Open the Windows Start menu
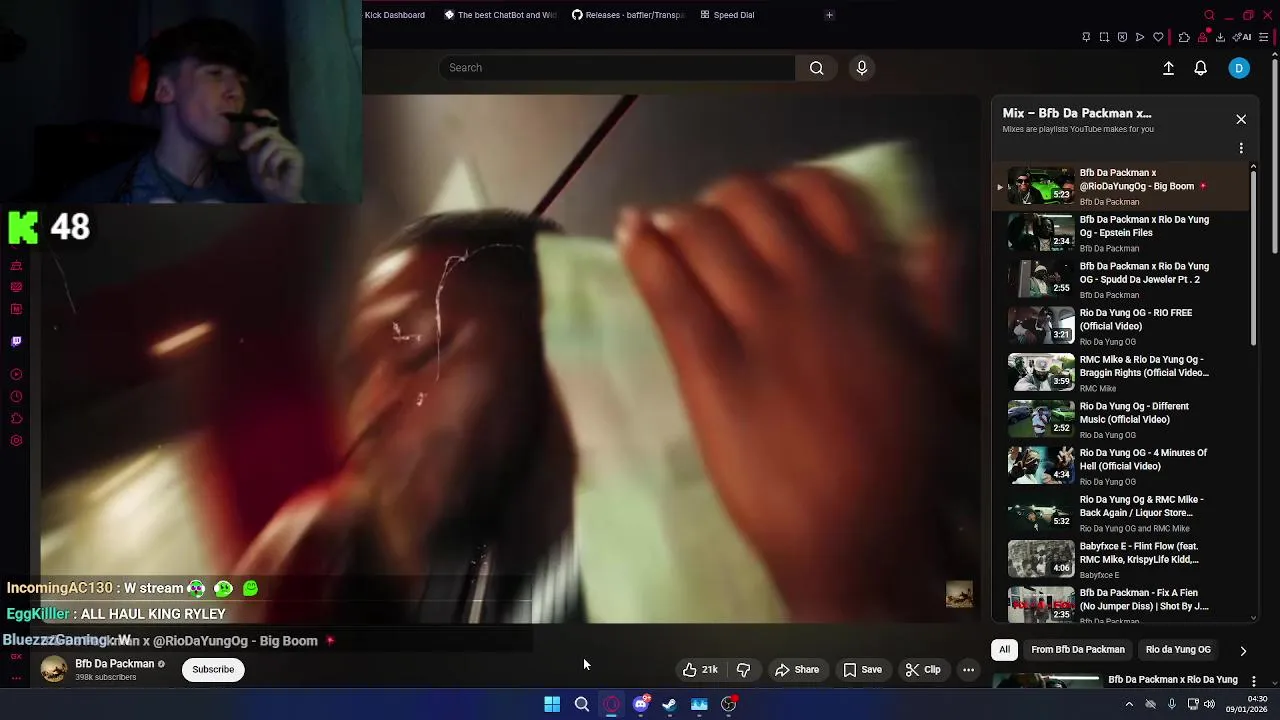The width and height of the screenshot is (1280, 720). pyautogui.click(x=552, y=704)
